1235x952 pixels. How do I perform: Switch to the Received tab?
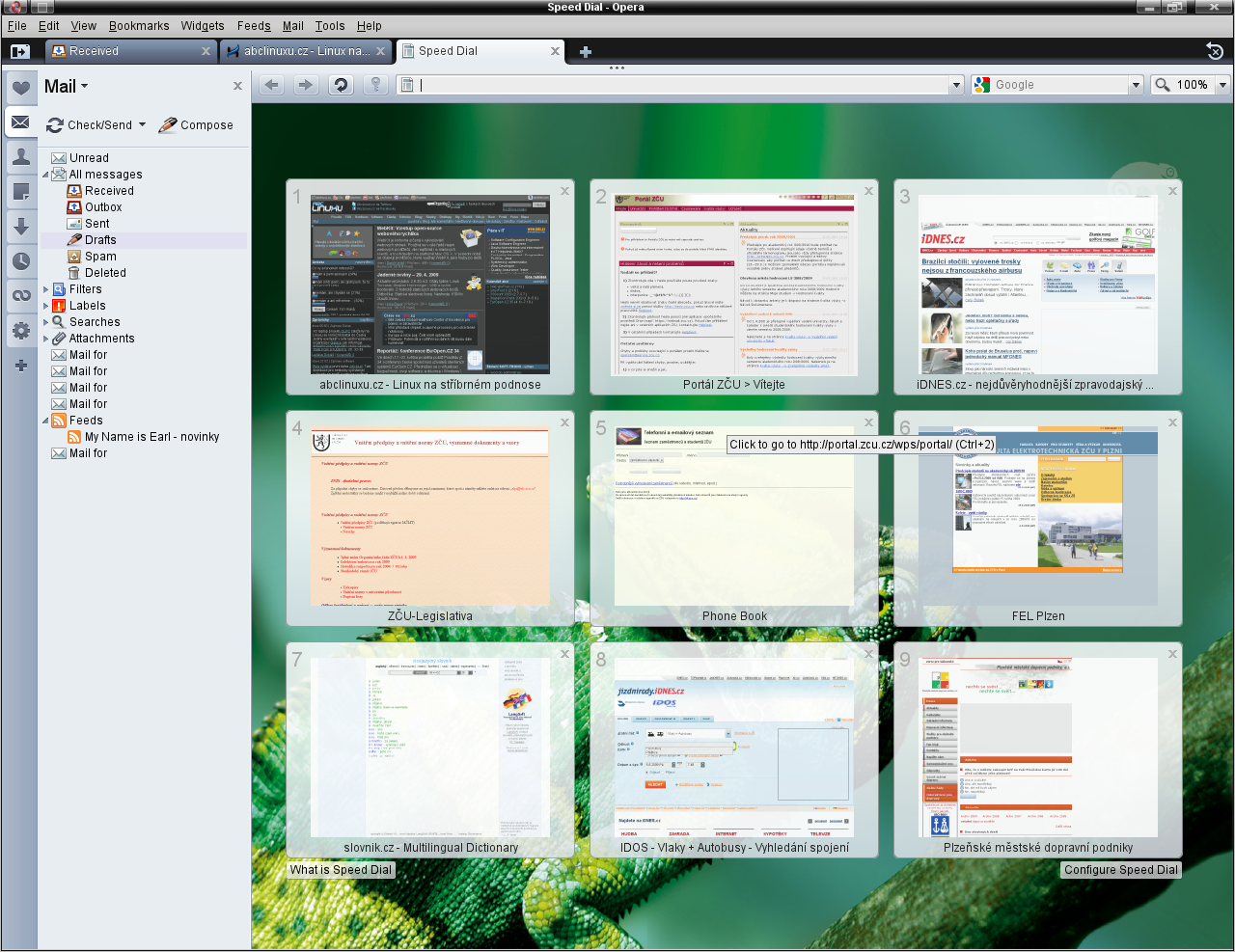point(129,51)
